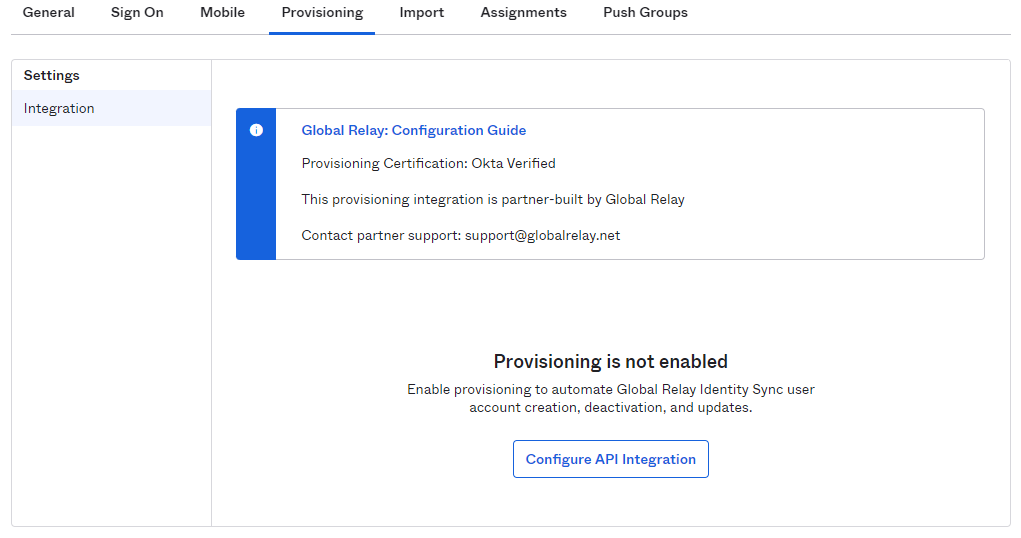This screenshot has width=1021, height=538.
Task: Open the General tab
Action: (49, 12)
